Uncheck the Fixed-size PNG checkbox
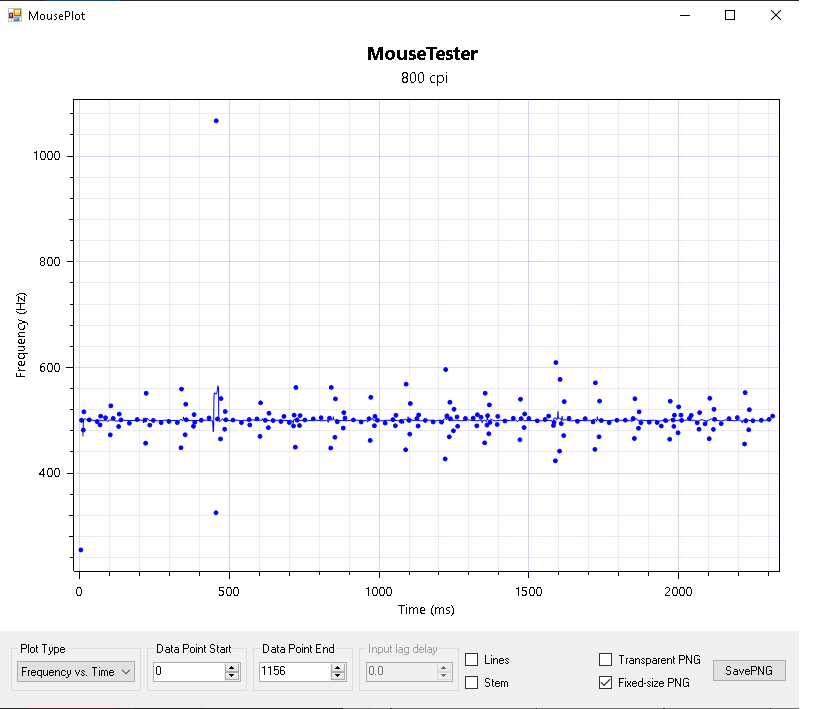818x709 pixels. coord(605,683)
